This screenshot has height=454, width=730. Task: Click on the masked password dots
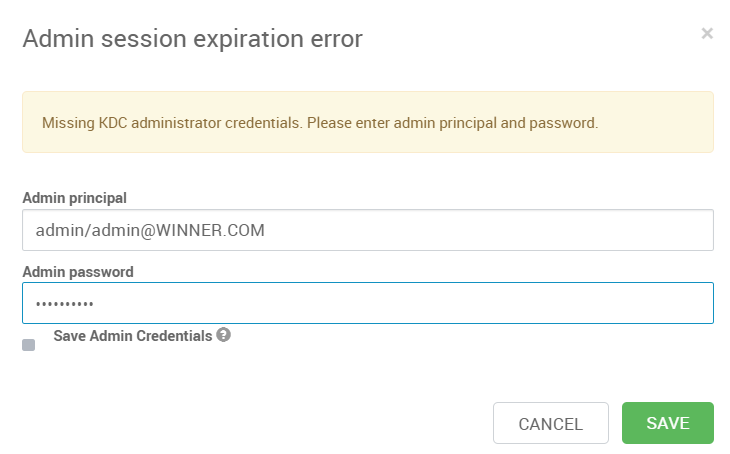65,305
